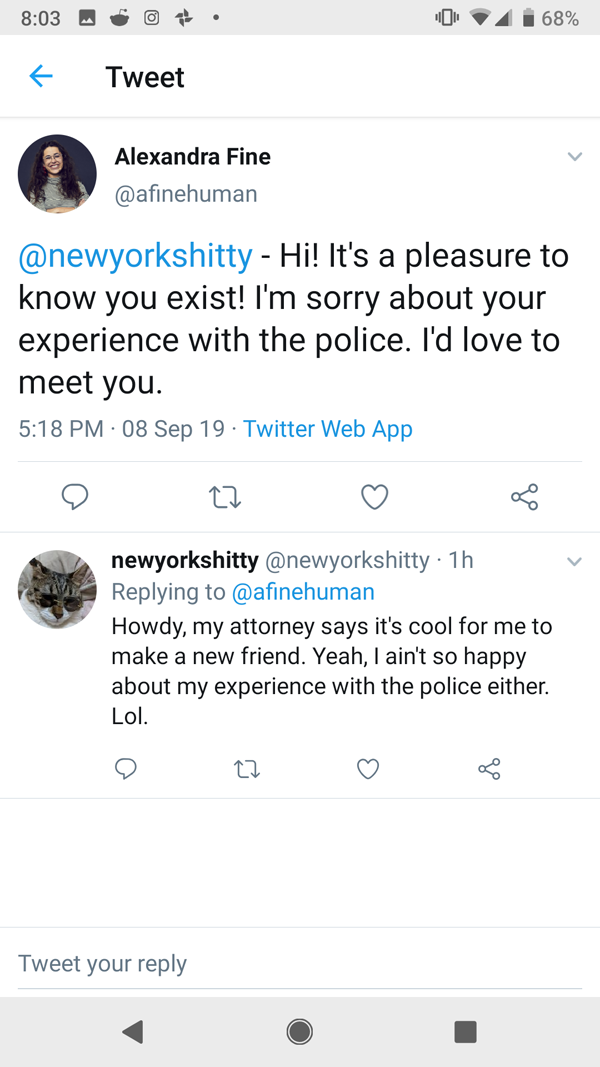Retweet Alexandra Fine's main tweet
600x1067 pixels.
tap(225, 496)
